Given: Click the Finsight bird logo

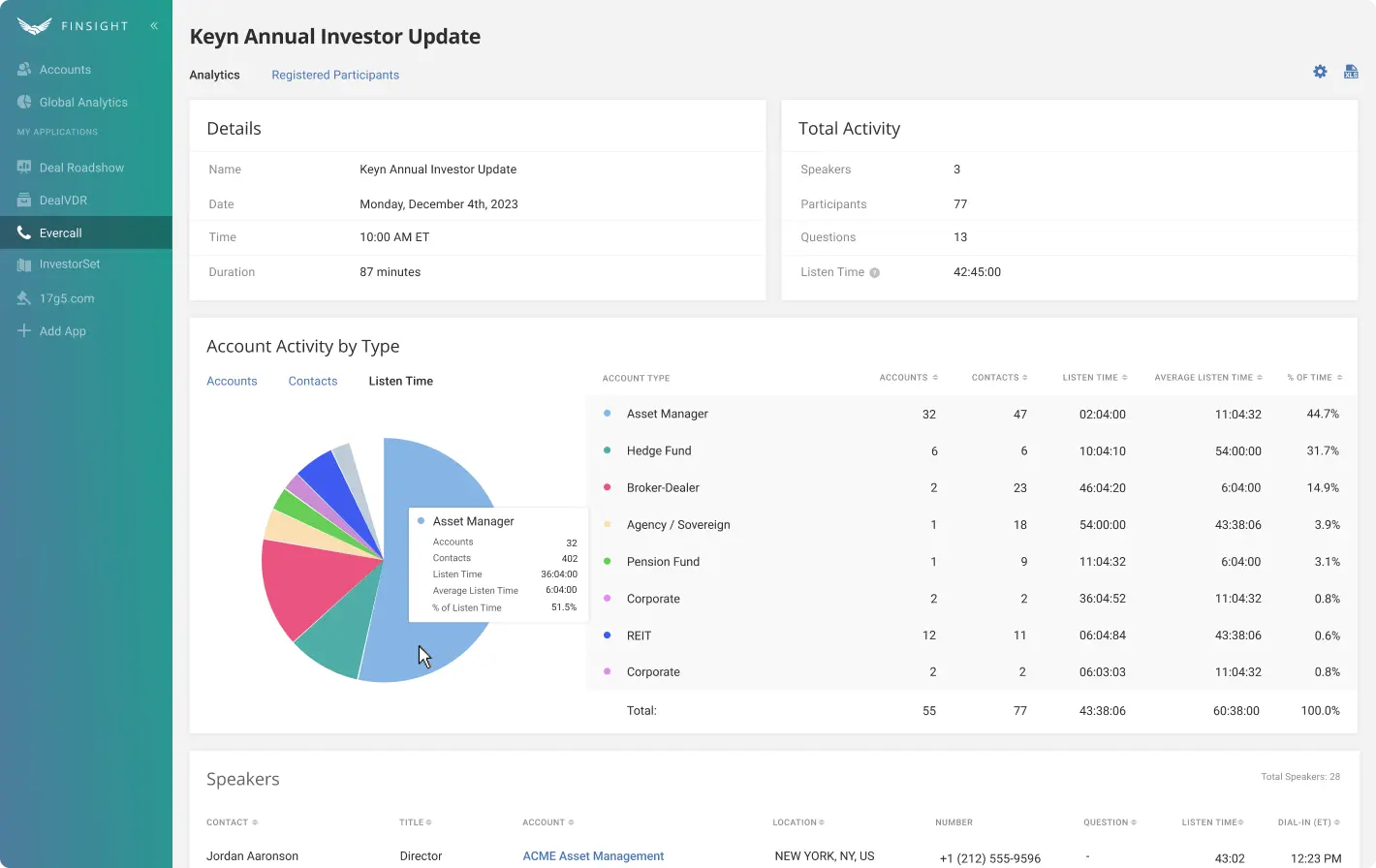Looking at the screenshot, I should pos(34,26).
